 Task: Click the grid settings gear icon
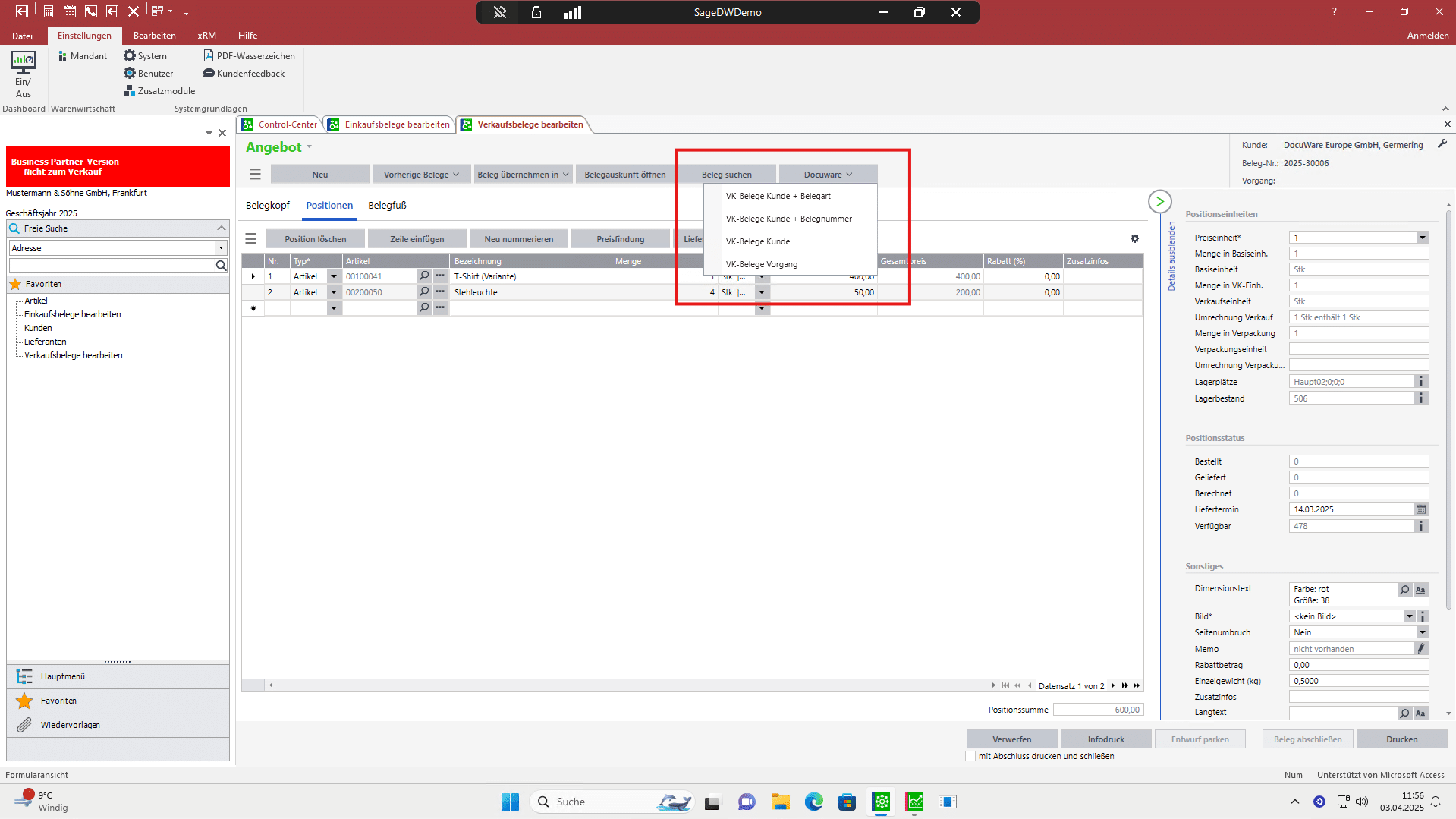coord(1134,239)
